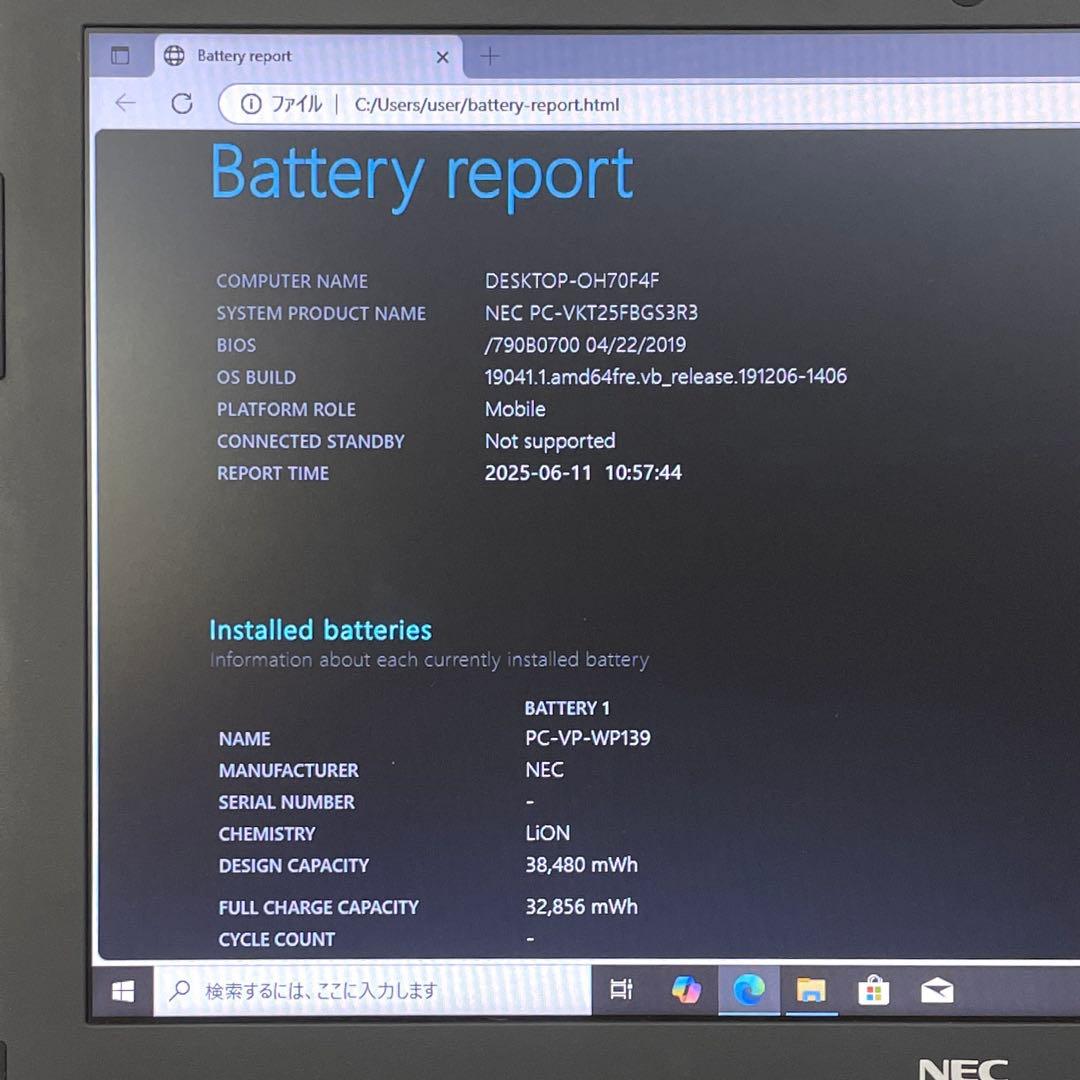Viewport: 1080px width, 1080px height.
Task: Close the Battery report tab
Action: (x=442, y=57)
